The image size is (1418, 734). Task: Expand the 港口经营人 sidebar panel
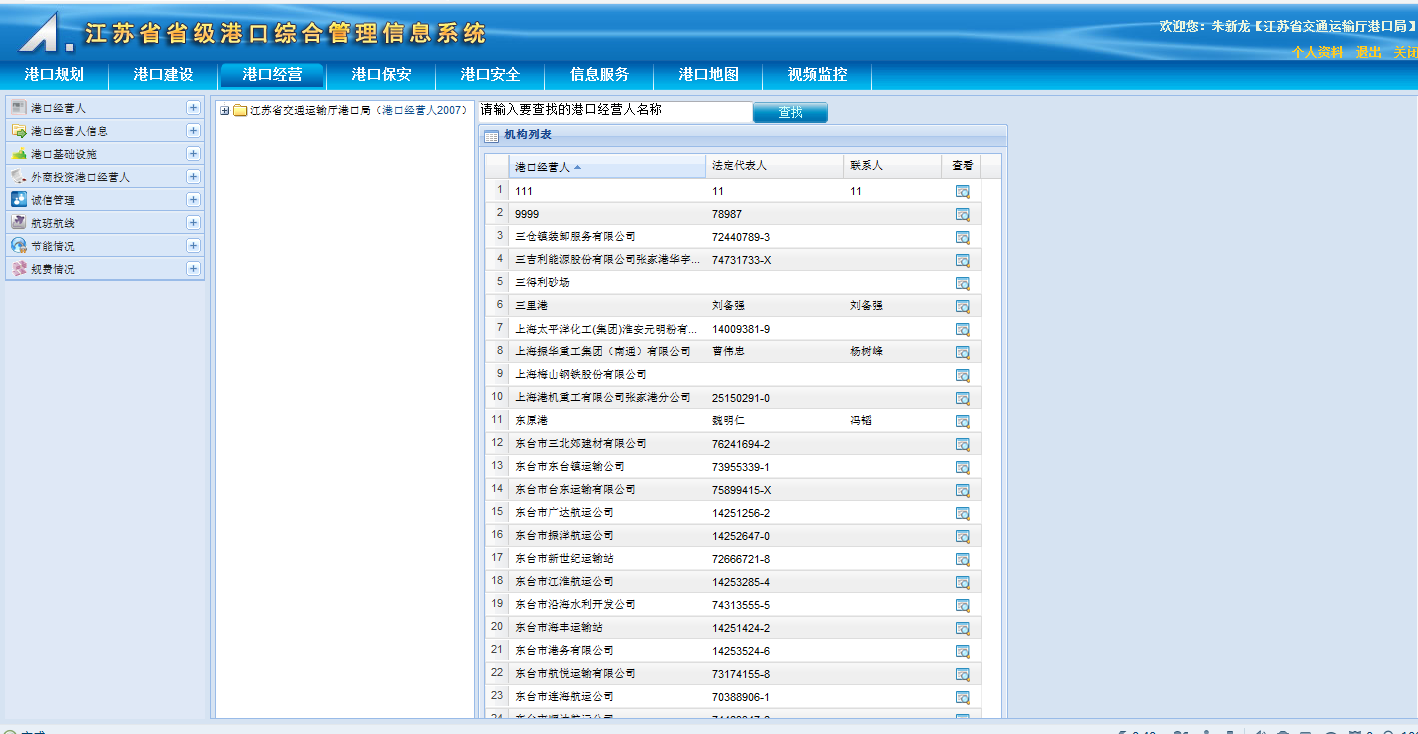[x=193, y=108]
